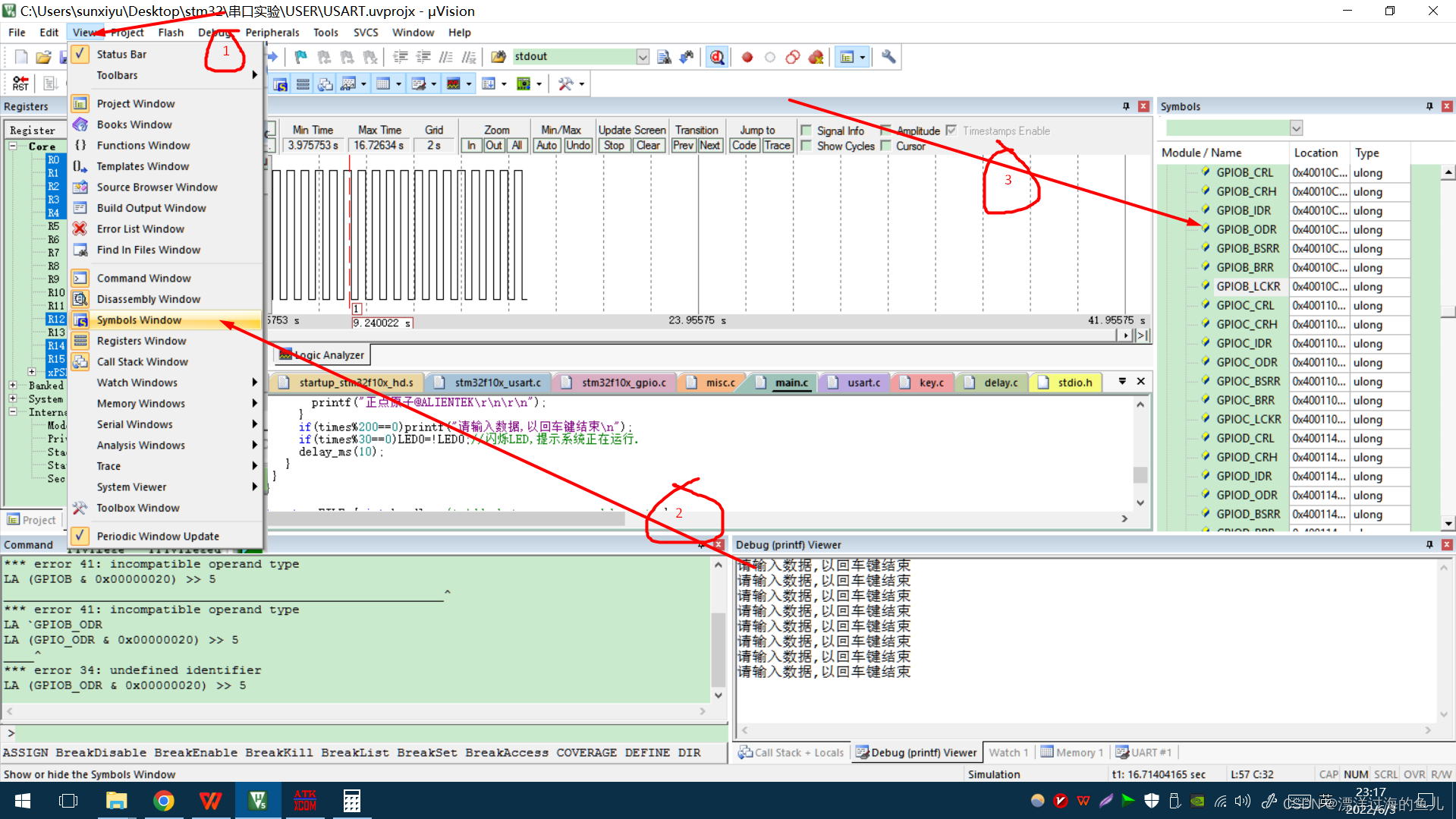Click the Transition Next button
The image size is (1456, 819).
coord(709,146)
